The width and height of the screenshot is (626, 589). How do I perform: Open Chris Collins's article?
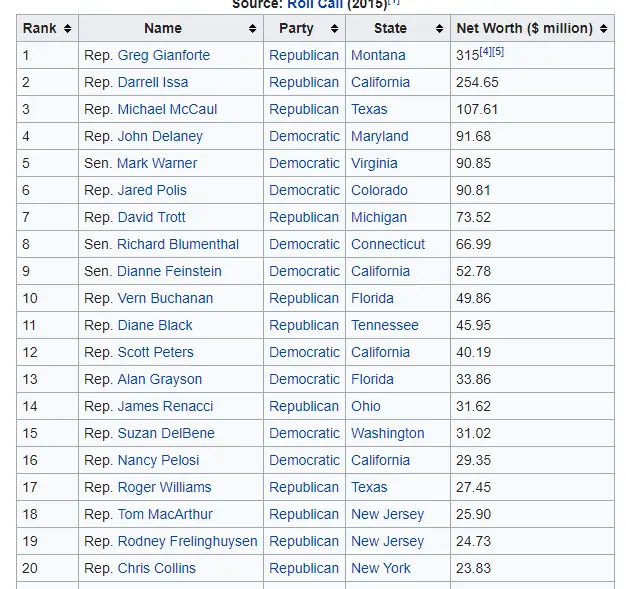tap(156, 568)
